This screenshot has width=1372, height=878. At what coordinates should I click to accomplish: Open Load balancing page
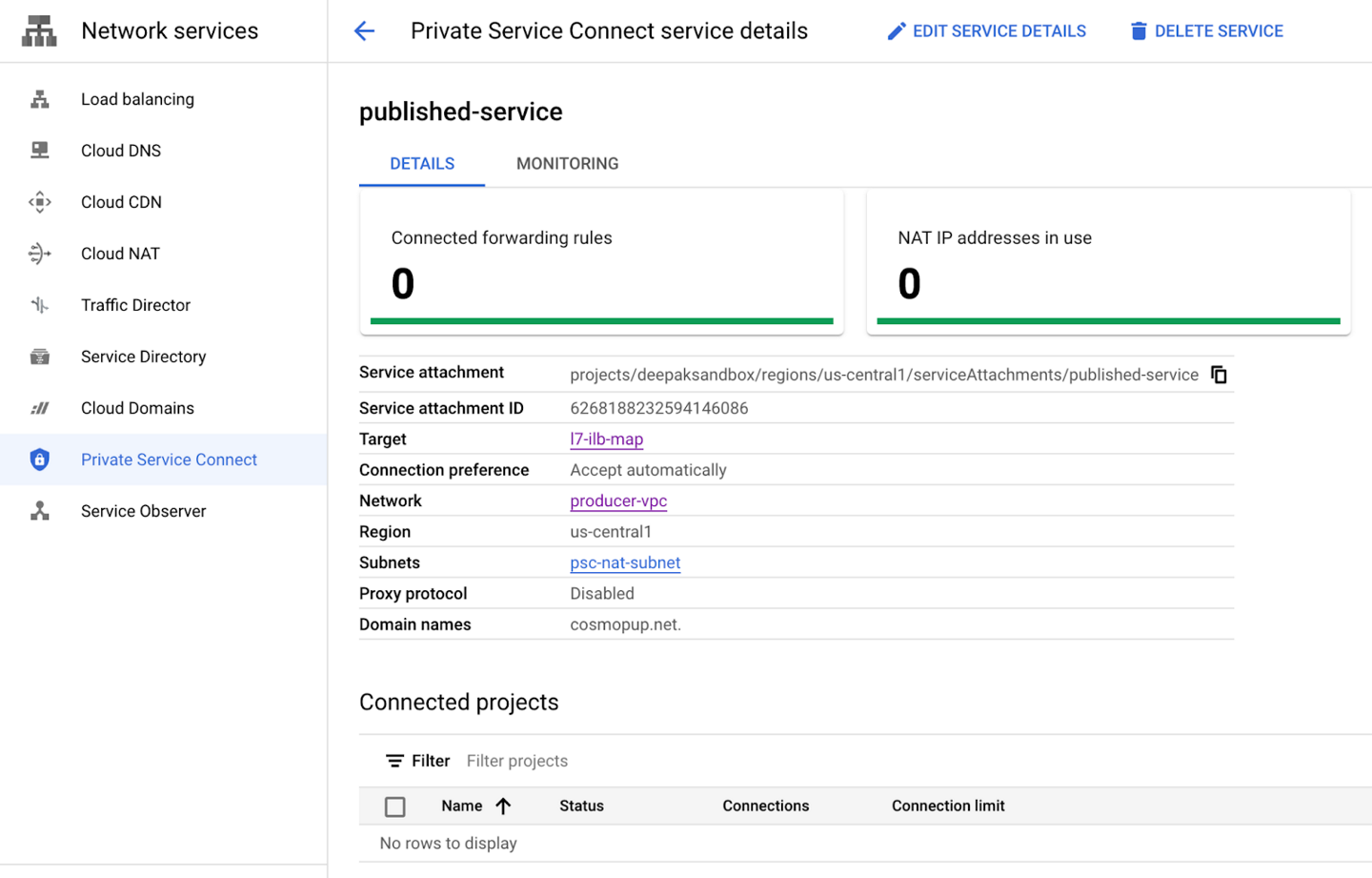(137, 98)
